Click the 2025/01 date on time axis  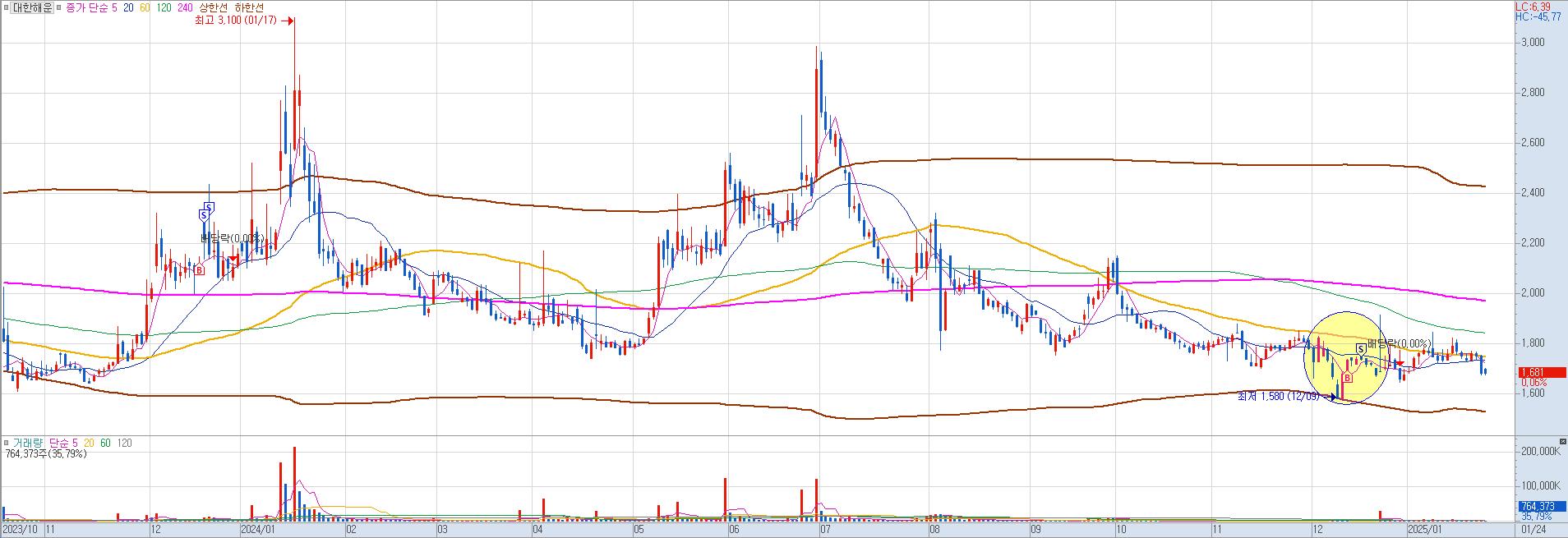(x=1425, y=530)
